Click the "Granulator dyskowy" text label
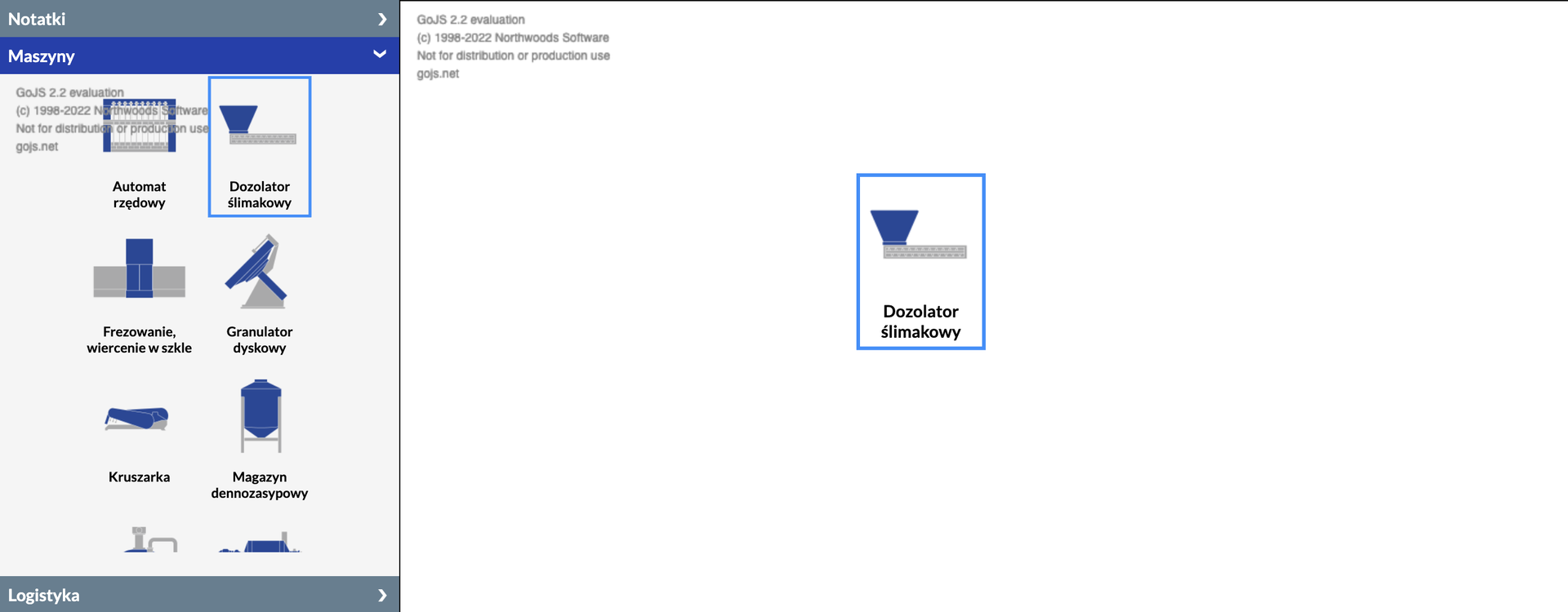 pos(259,340)
